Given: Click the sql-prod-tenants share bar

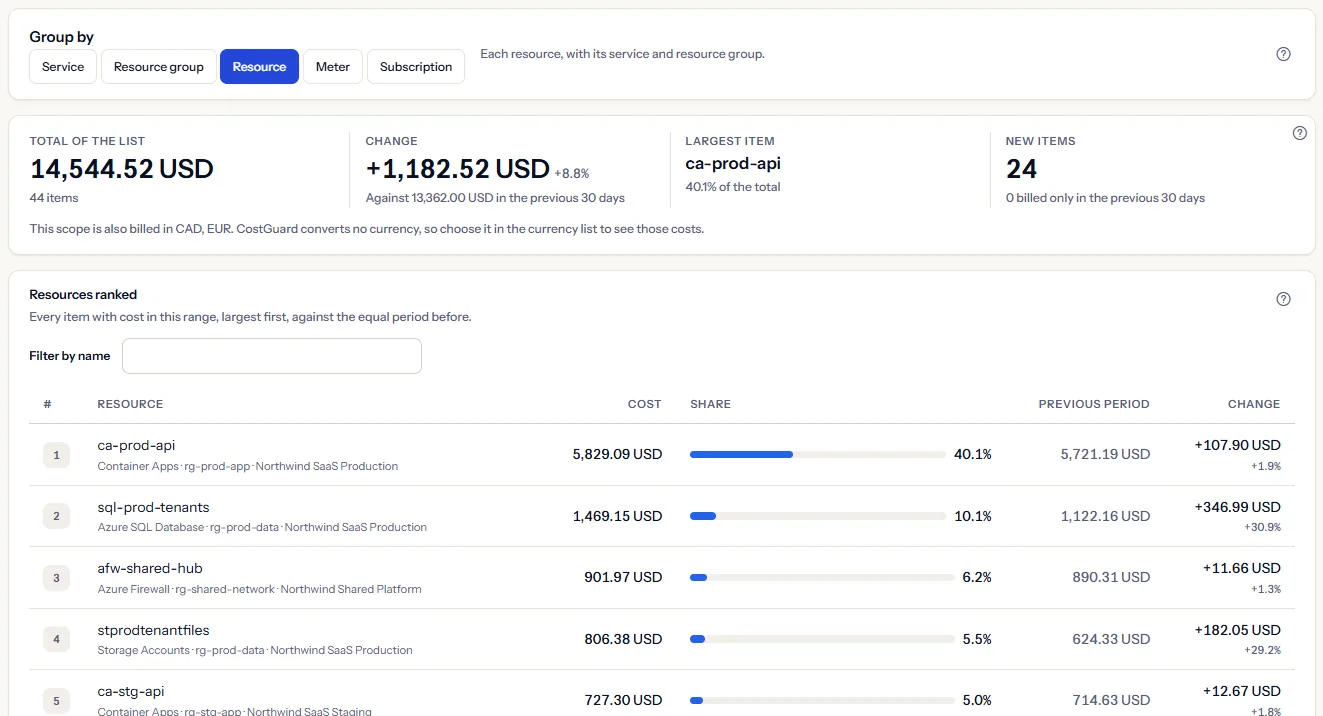Looking at the screenshot, I should (818, 516).
